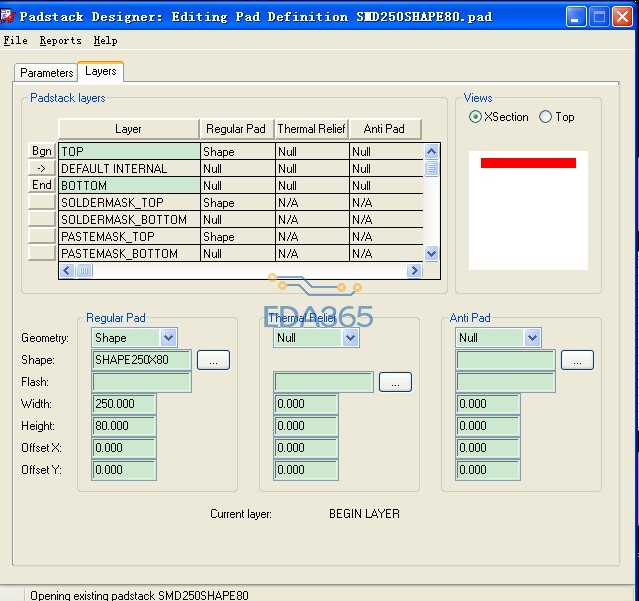This screenshot has height=601, width=639.
Task: Open the Reports menu
Action: (x=61, y=41)
